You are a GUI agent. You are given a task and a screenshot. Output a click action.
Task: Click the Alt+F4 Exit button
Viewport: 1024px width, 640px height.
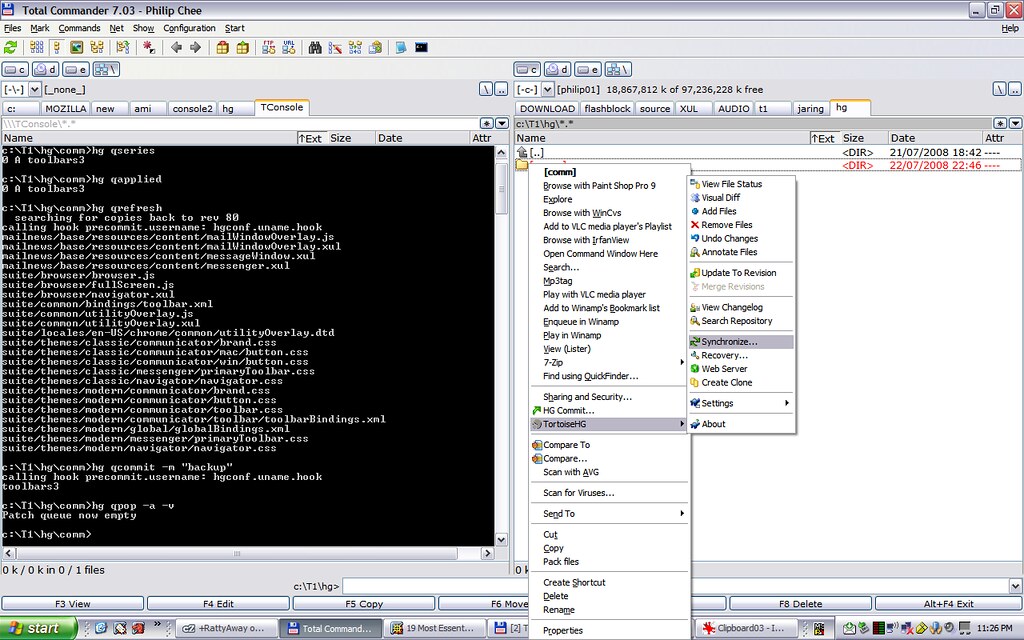948,603
